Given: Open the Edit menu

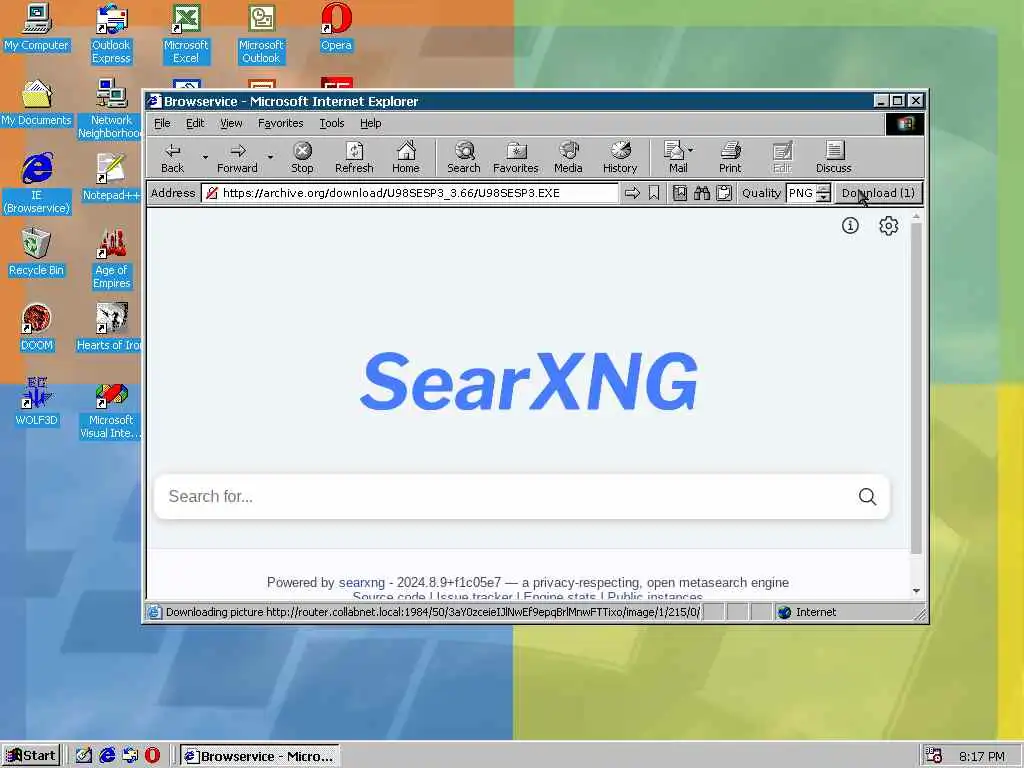Looking at the screenshot, I should [x=195, y=123].
